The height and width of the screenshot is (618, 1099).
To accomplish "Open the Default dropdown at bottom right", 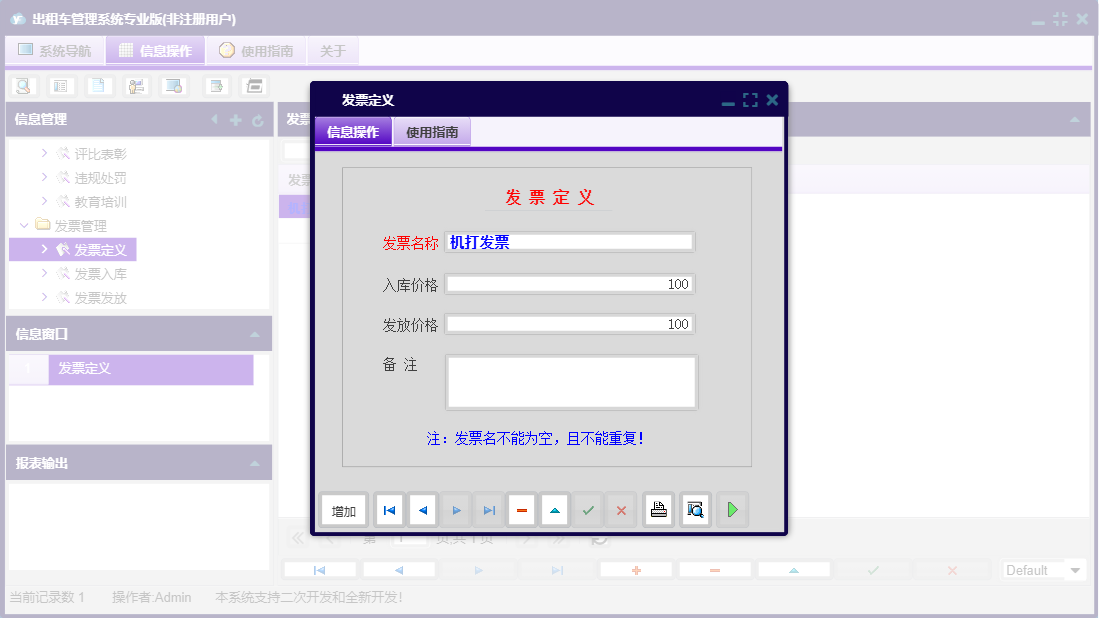I will (1042, 569).
